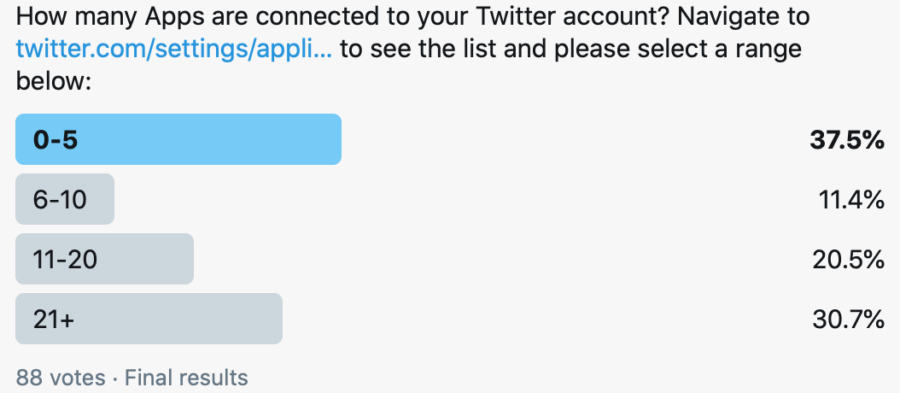This screenshot has height=393, width=900.
Task: Click the '6-10' option label text
Action: pyautogui.click(x=60, y=200)
